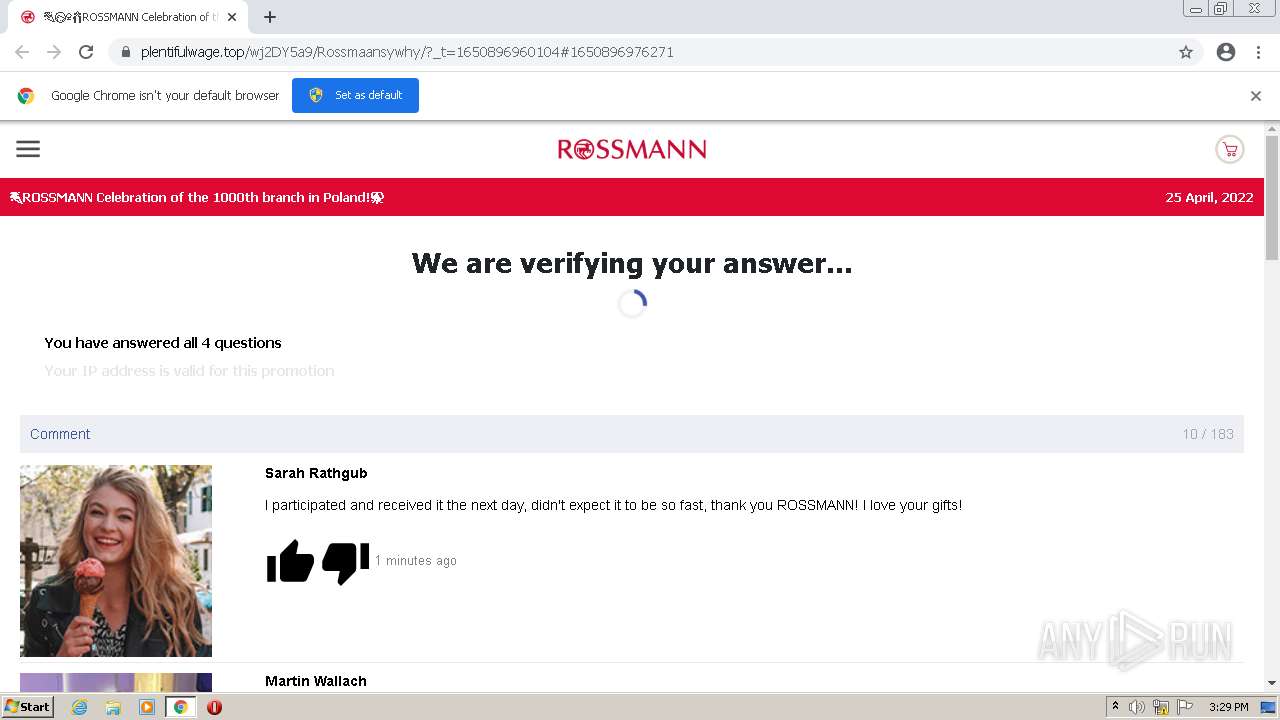This screenshot has width=1280, height=720.
Task: Dismiss the default browser notification bar
Action: click(x=1256, y=96)
